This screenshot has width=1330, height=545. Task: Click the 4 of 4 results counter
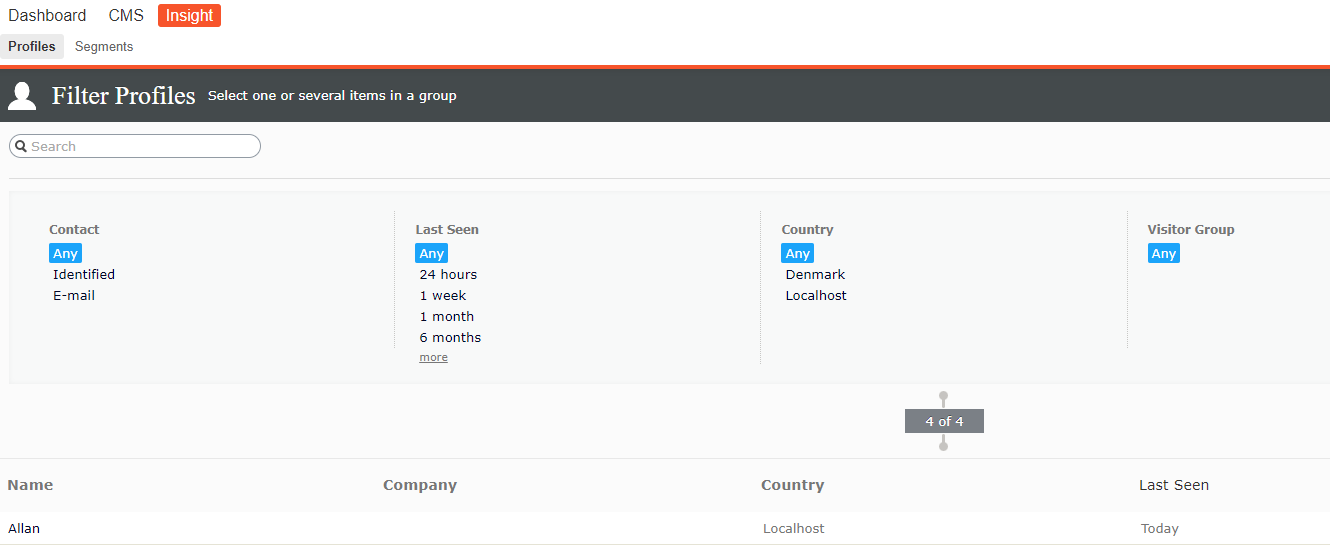tap(944, 421)
